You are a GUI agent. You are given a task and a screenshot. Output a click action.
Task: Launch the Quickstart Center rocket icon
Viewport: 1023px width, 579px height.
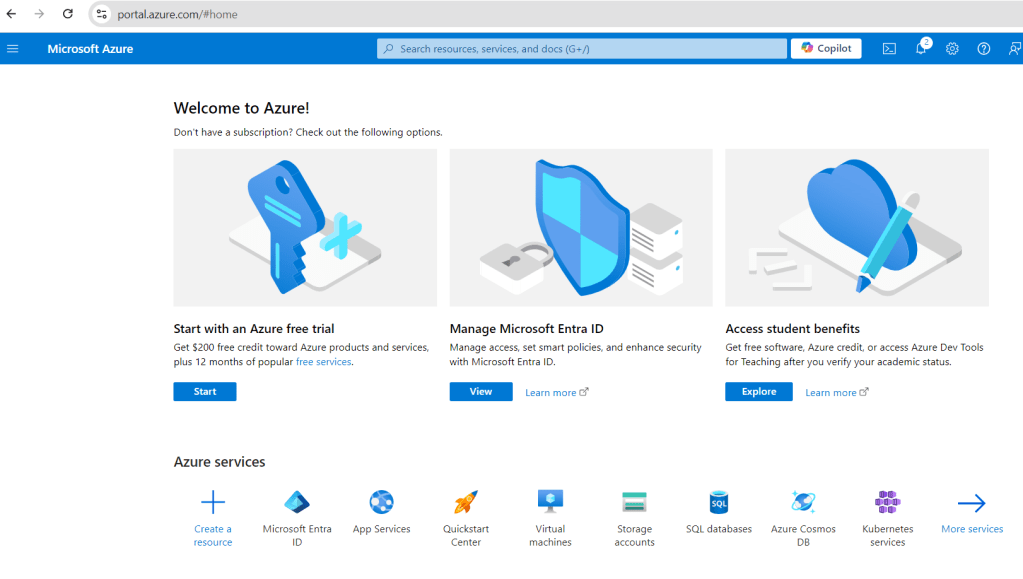coord(466,503)
